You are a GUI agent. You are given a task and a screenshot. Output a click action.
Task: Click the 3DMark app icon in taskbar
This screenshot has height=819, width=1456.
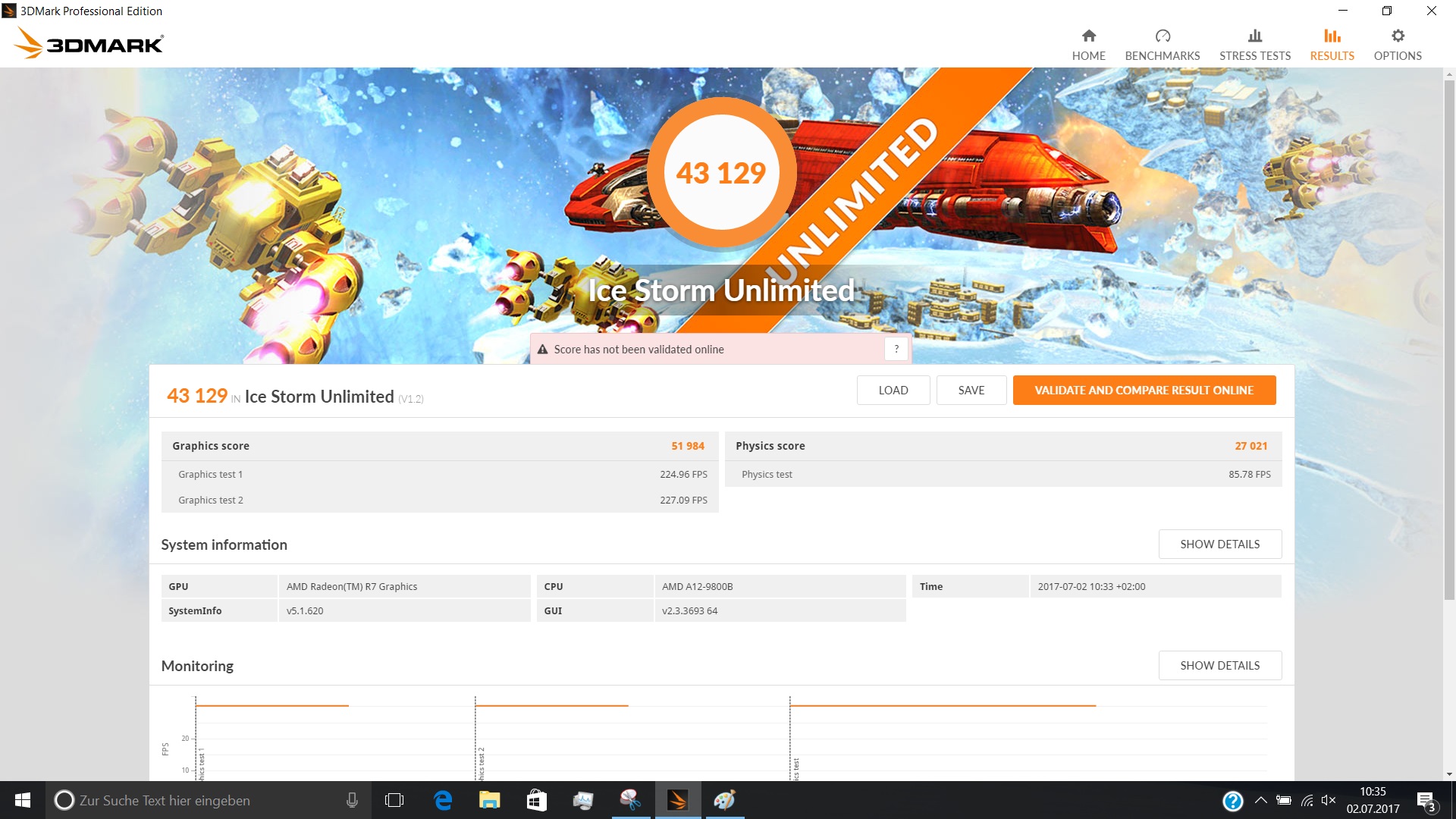click(x=677, y=800)
